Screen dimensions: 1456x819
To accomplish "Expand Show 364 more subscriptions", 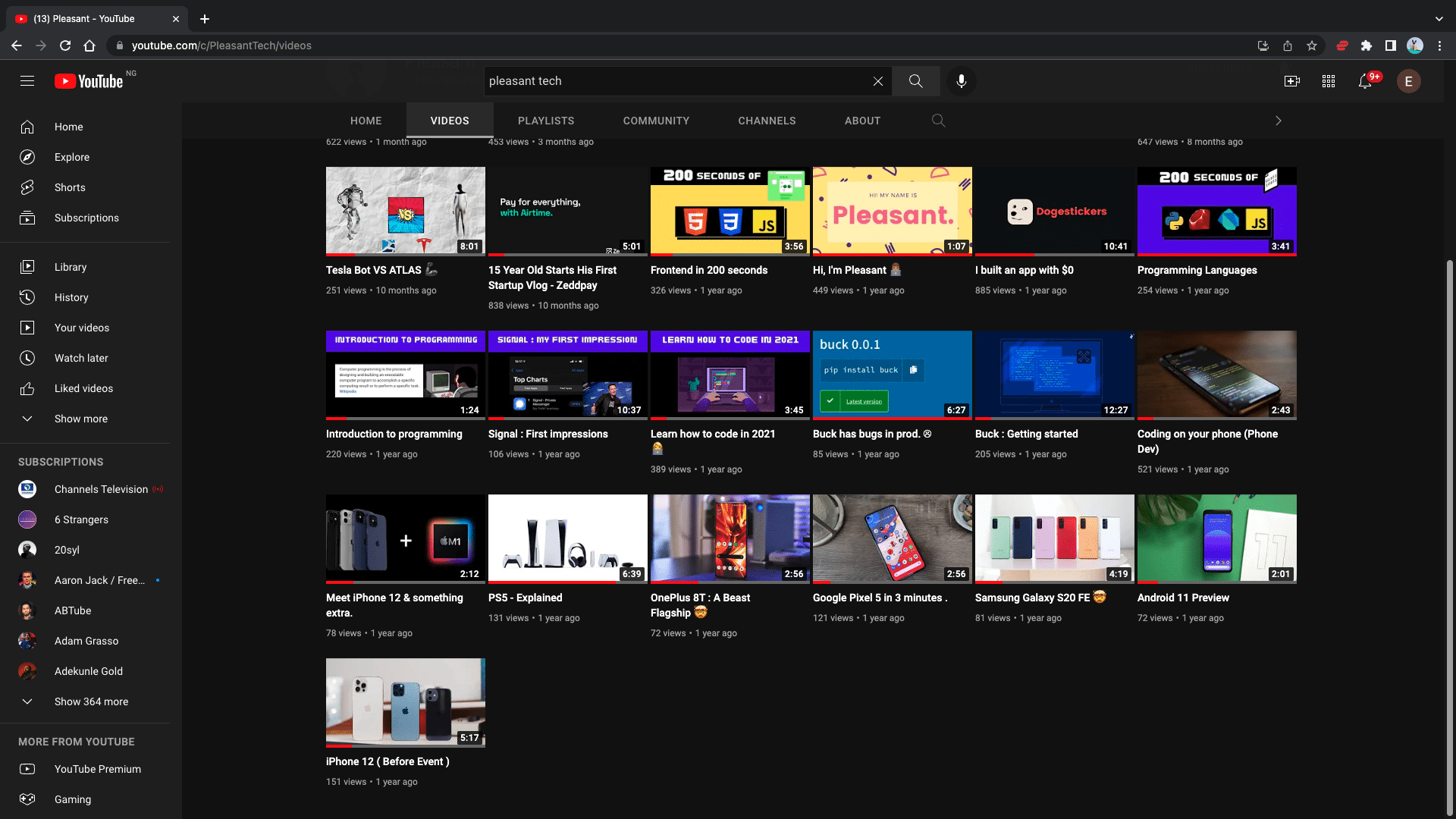I will click(x=91, y=701).
